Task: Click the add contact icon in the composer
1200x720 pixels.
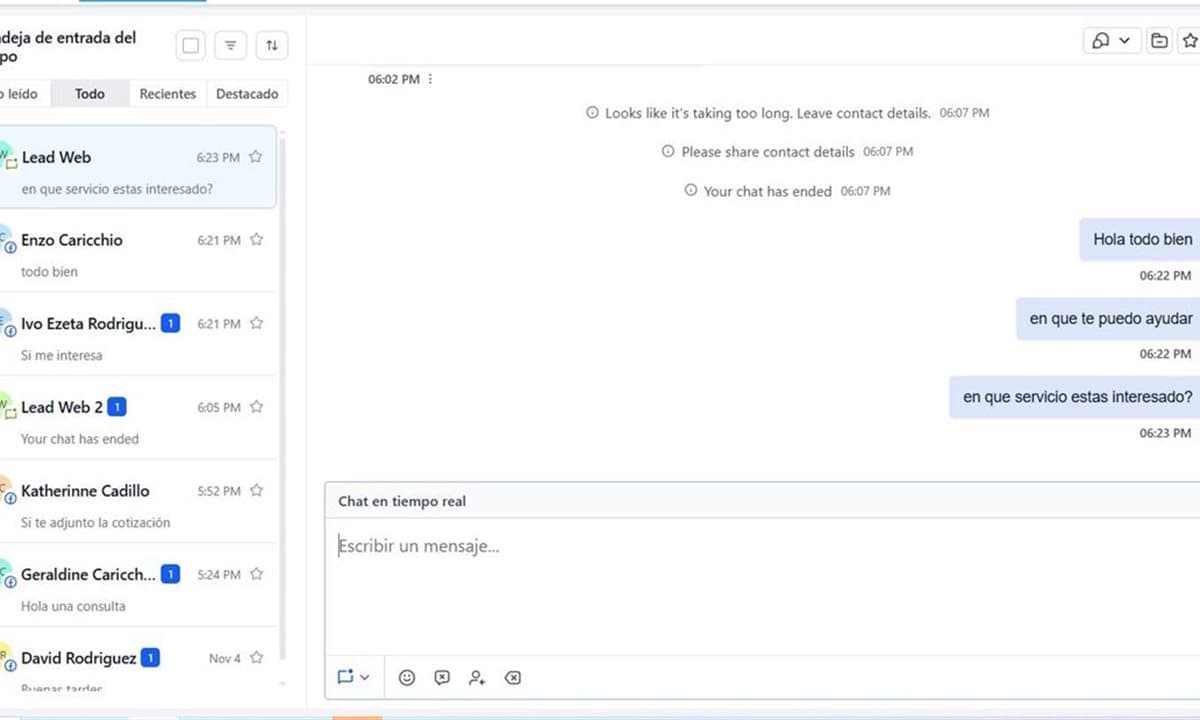Action: pos(477,677)
